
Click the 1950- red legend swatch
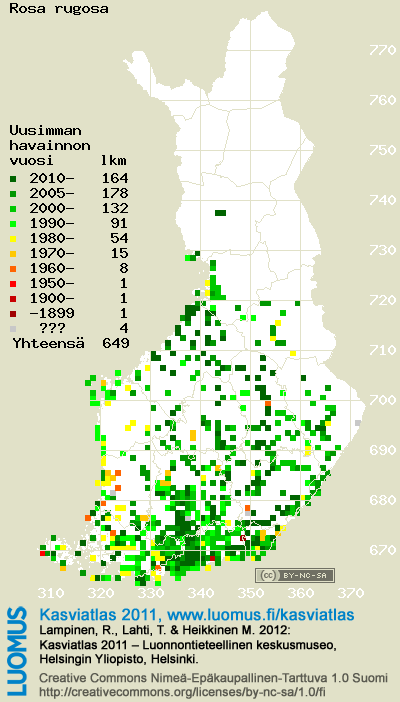pos(13,283)
